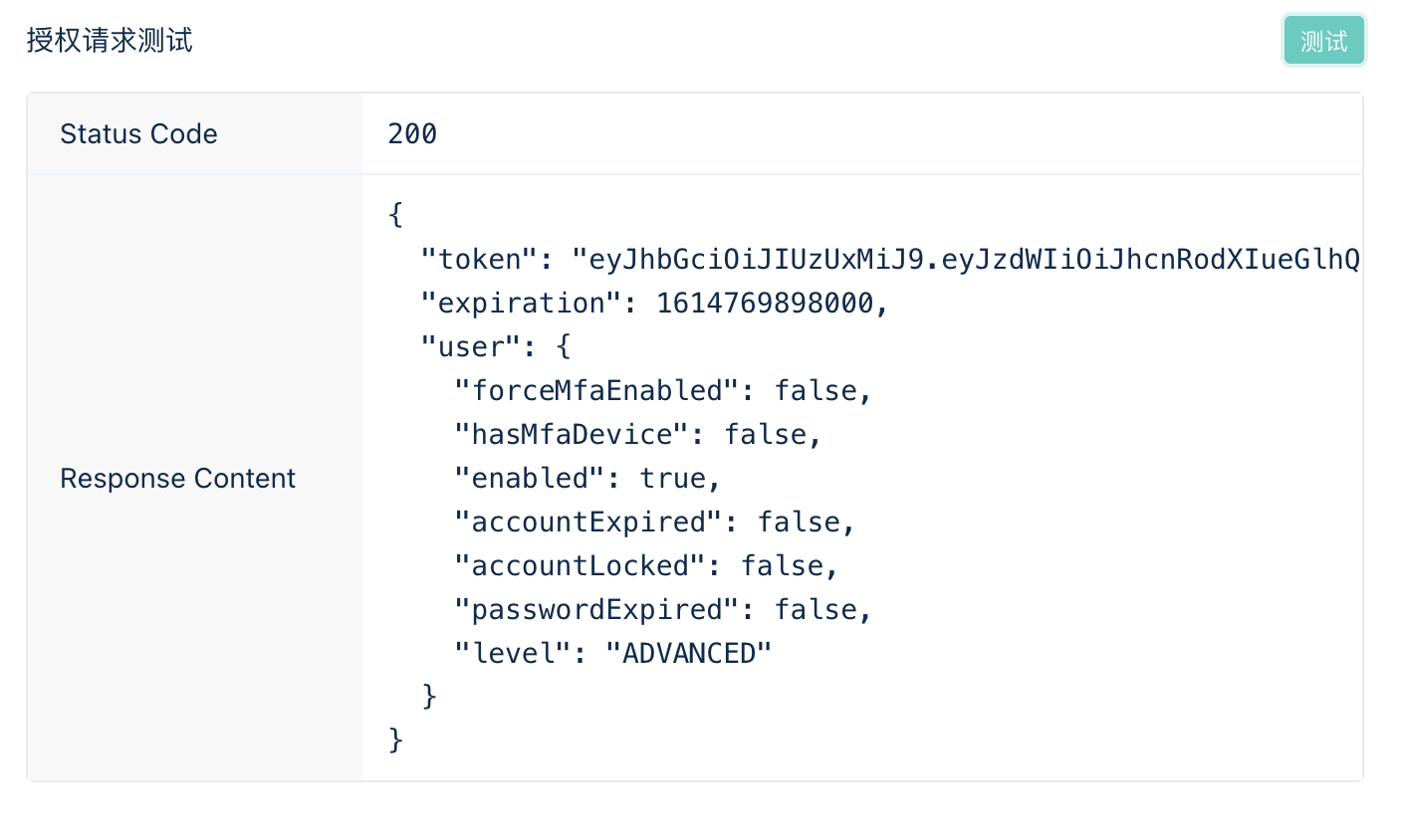The width and height of the screenshot is (1402, 840).
Task: Click the final closing brace of the JSON
Action: [395, 739]
